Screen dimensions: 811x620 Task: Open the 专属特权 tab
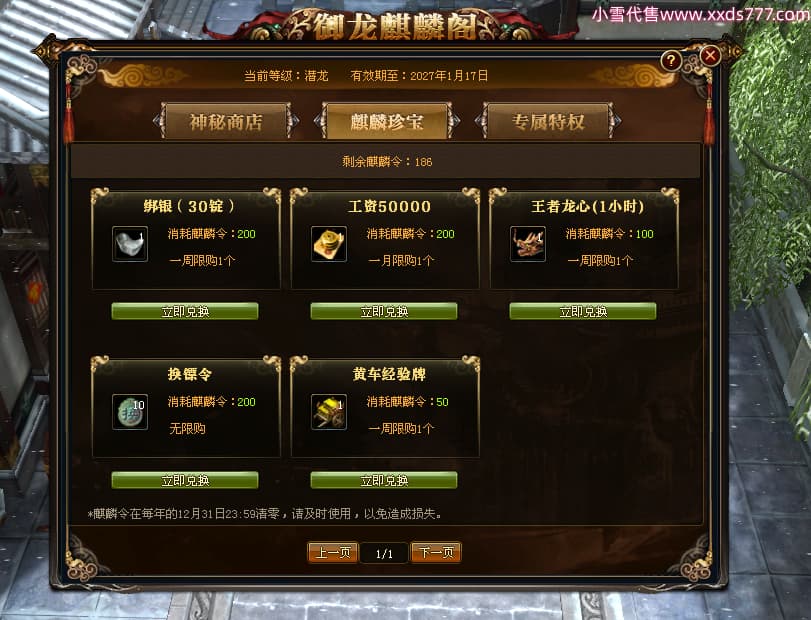[x=548, y=122]
